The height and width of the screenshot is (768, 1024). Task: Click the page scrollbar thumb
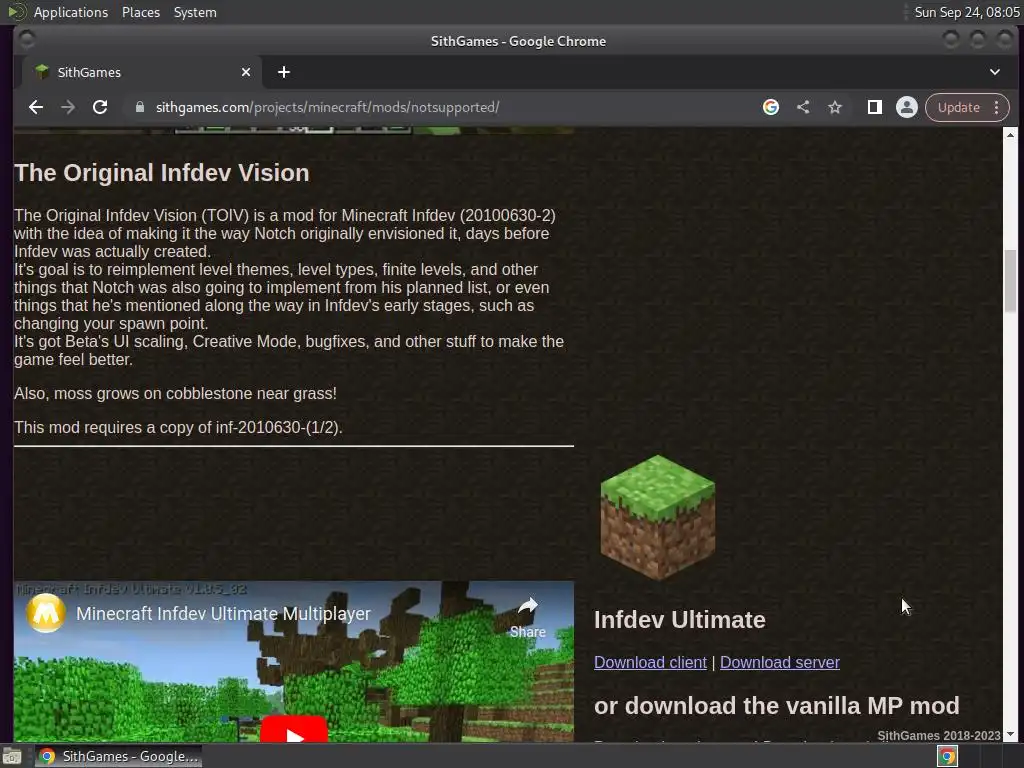pos(1010,281)
